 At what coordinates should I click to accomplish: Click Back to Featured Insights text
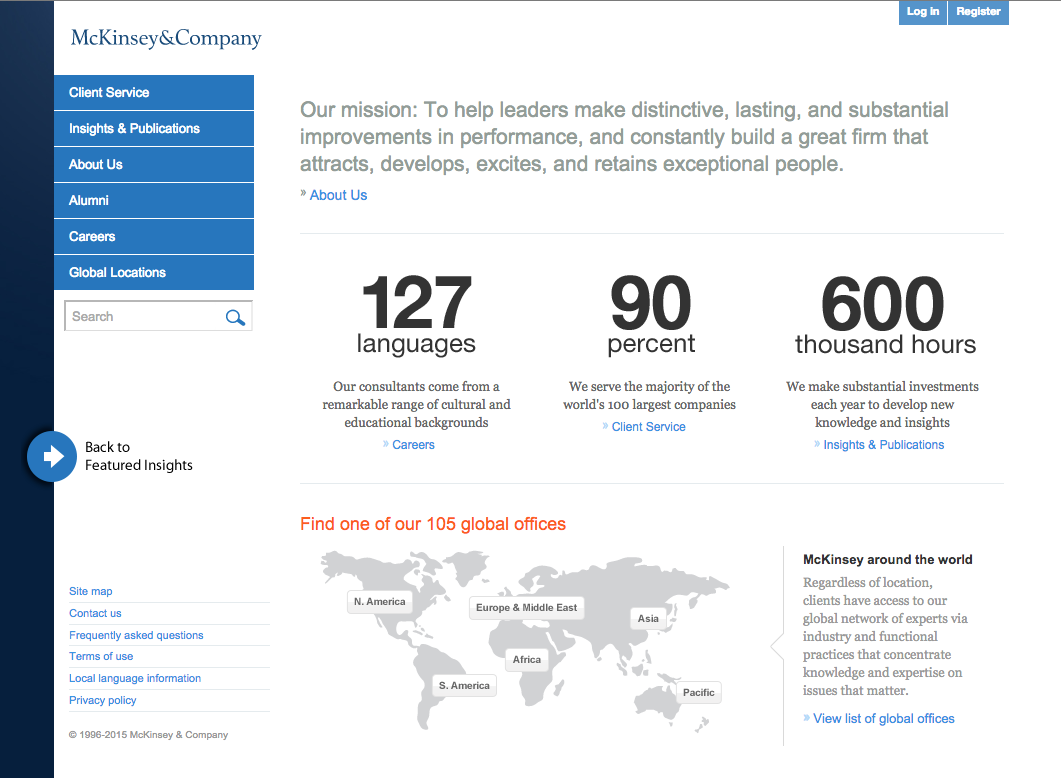139,456
